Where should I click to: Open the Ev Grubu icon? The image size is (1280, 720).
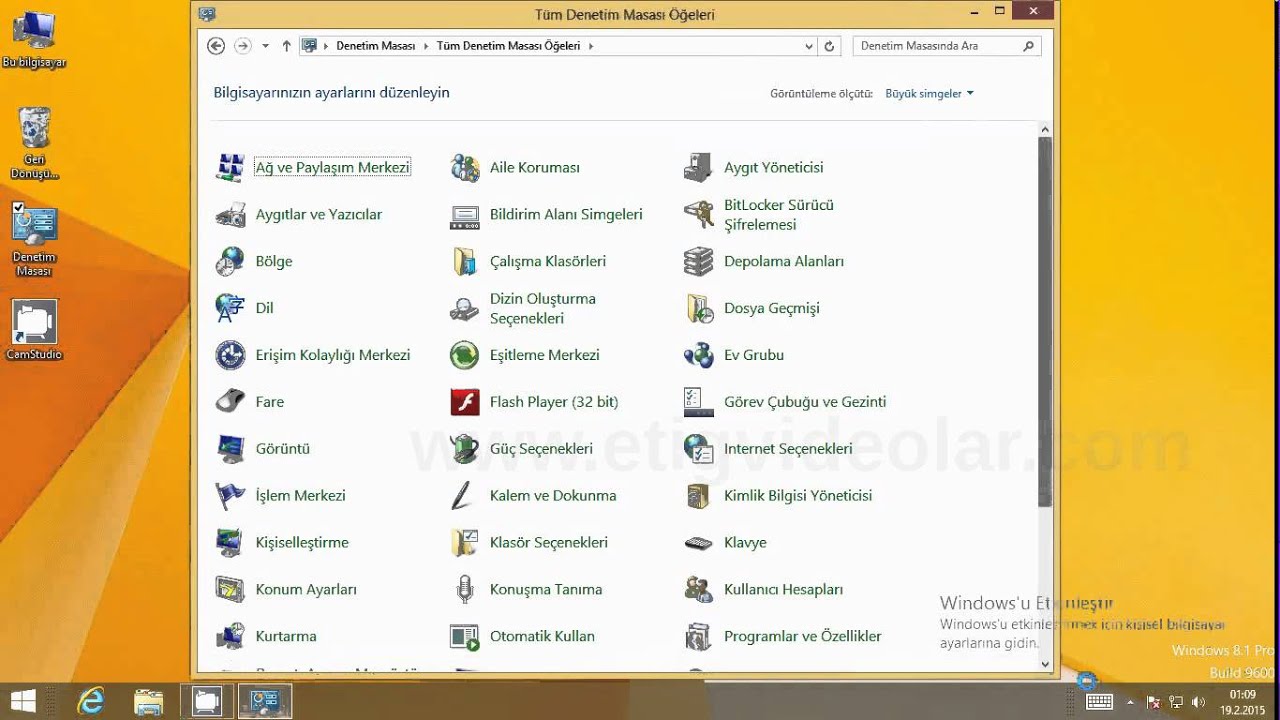tap(698, 355)
